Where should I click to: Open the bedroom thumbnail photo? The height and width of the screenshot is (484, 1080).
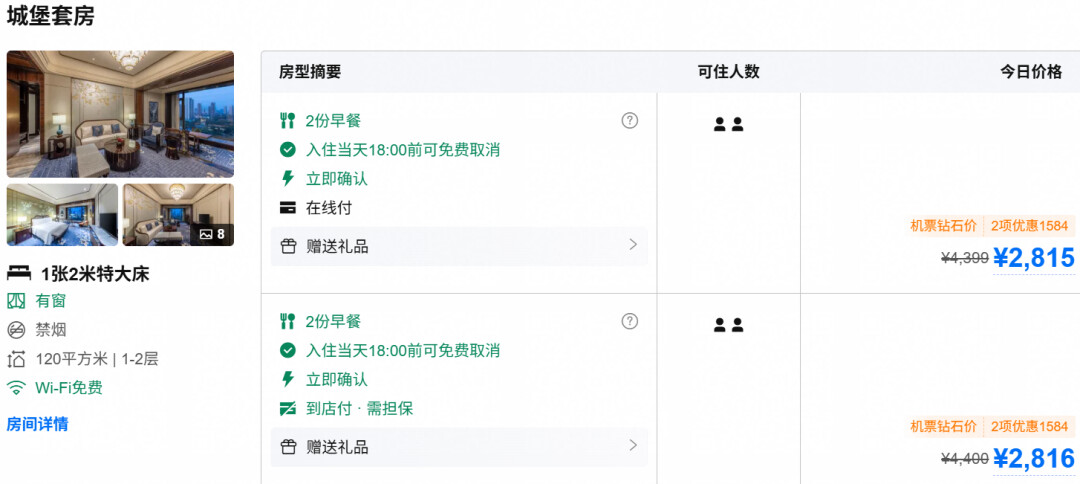[63, 215]
